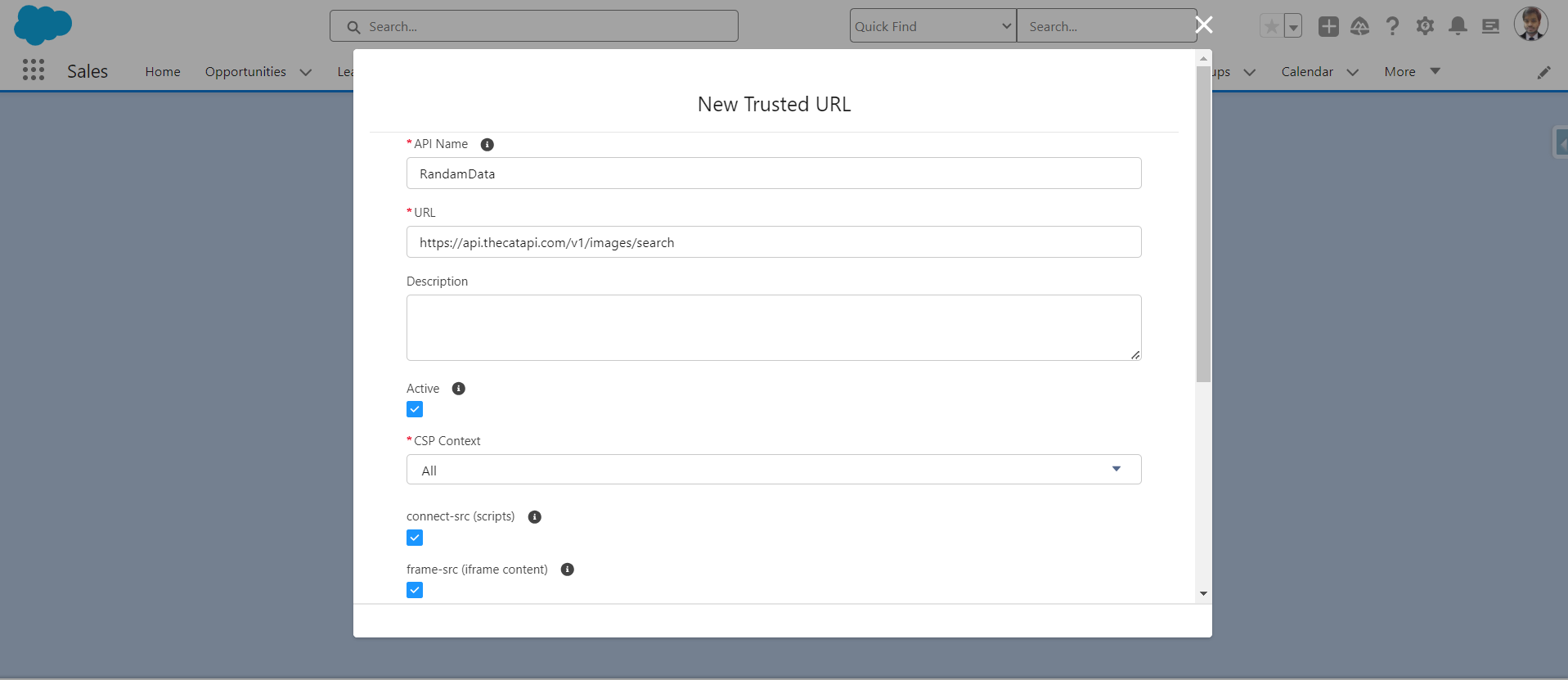The height and width of the screenshot is (680, 1568).
Task: Click the New Trusted URL heading
Action: [774, 104]
